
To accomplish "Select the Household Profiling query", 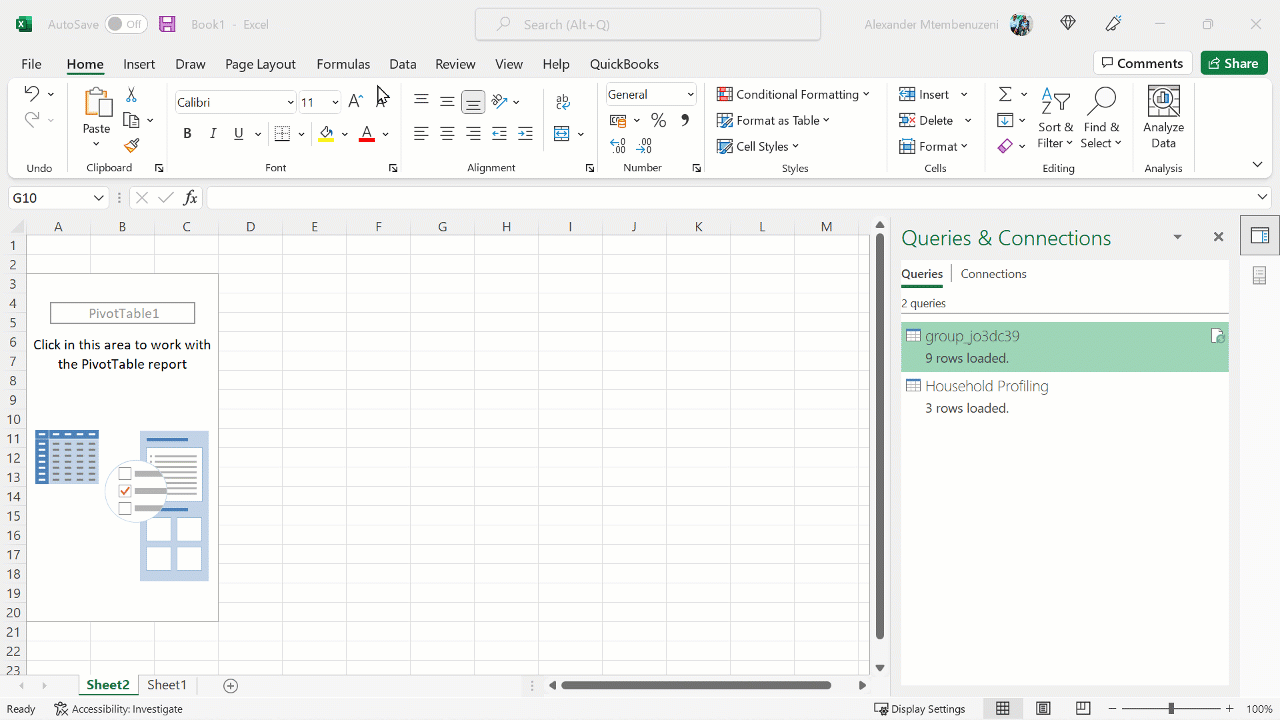I will [987, 385].
